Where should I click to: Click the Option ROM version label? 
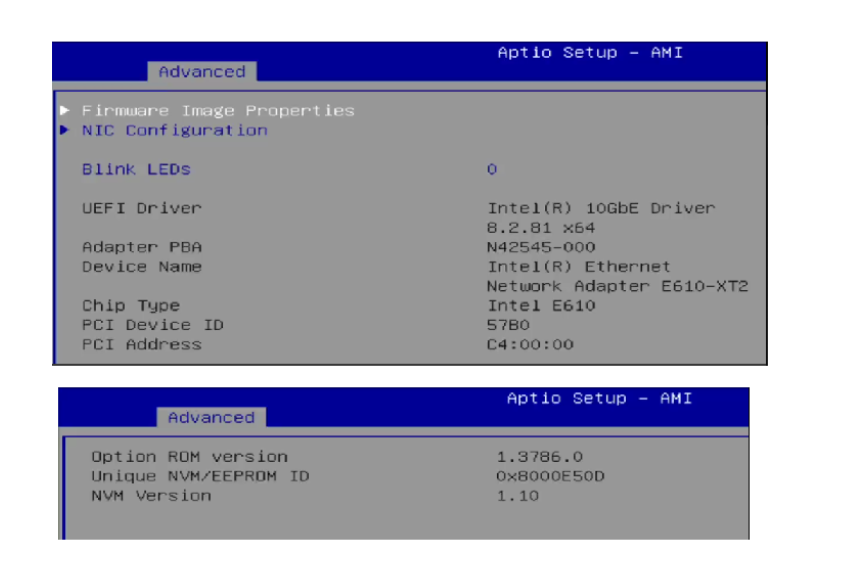[190, 457]
